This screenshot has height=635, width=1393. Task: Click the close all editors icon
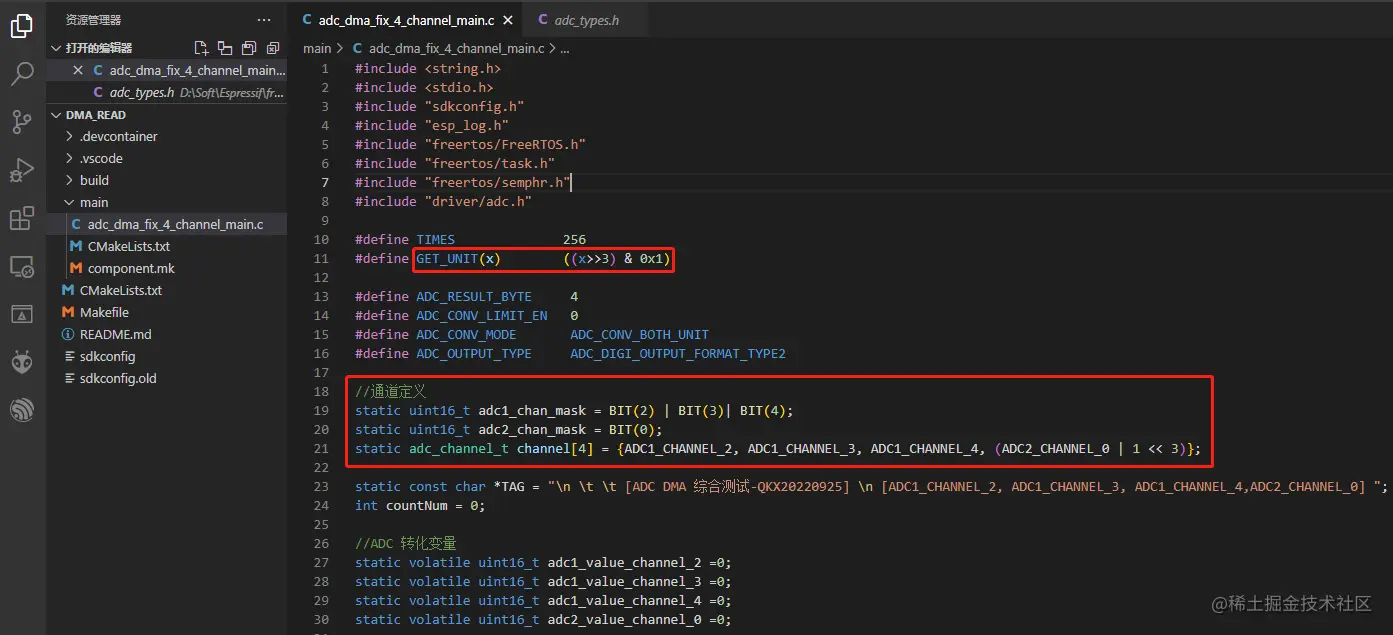coord(271,48)
